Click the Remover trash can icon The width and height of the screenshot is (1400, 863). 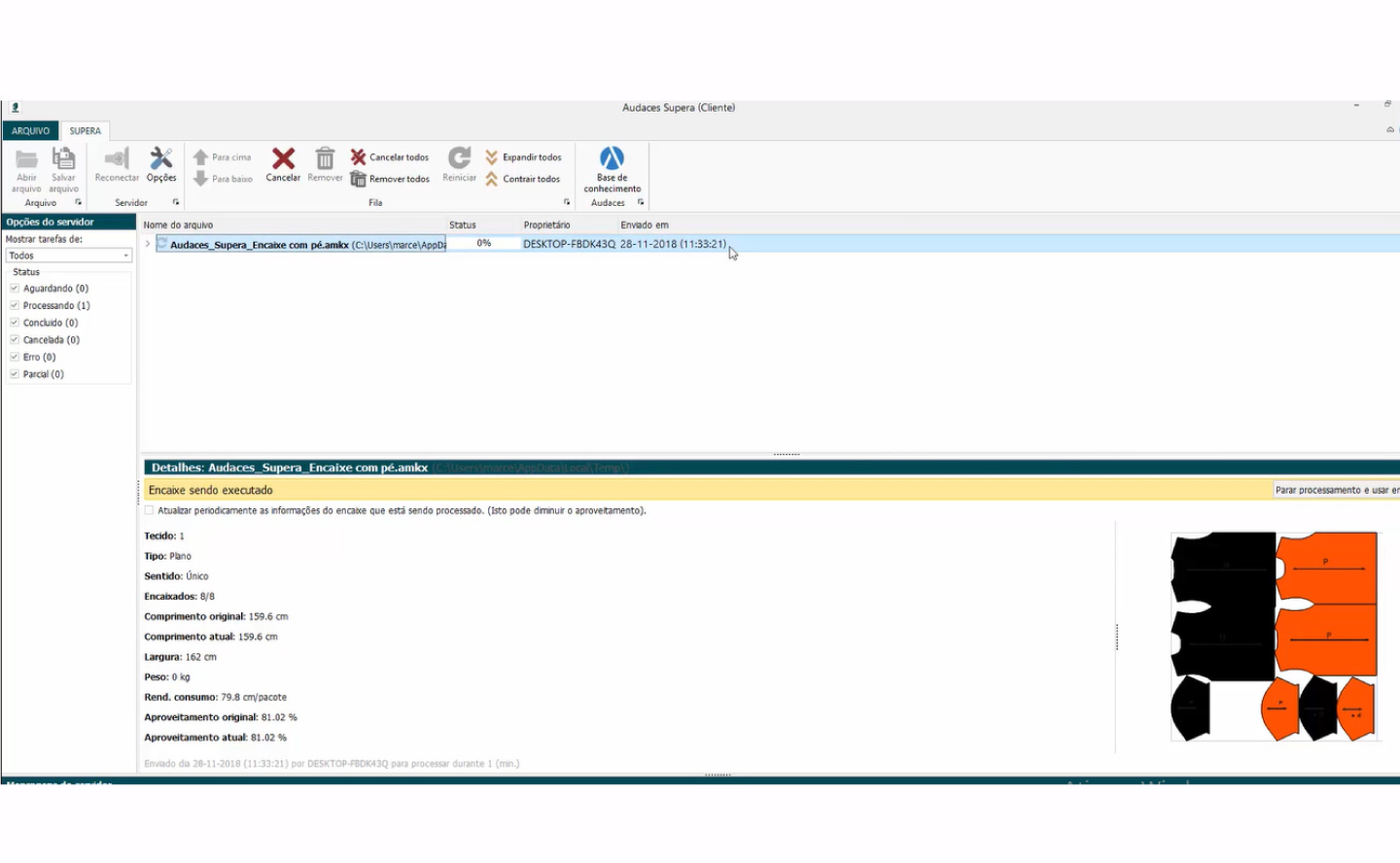[325, 157]
